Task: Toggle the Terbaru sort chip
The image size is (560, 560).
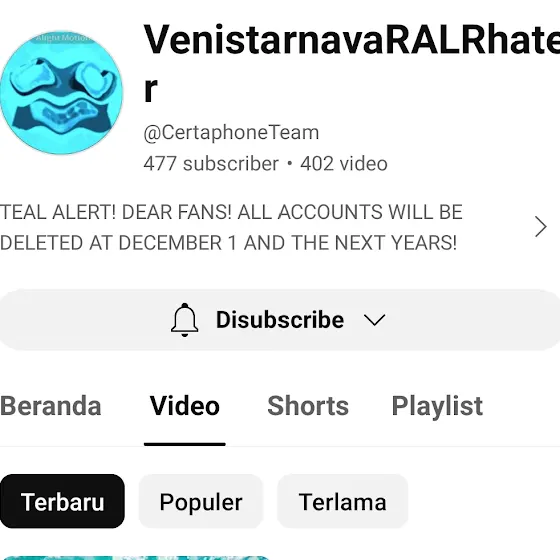Action: [62, 501]
